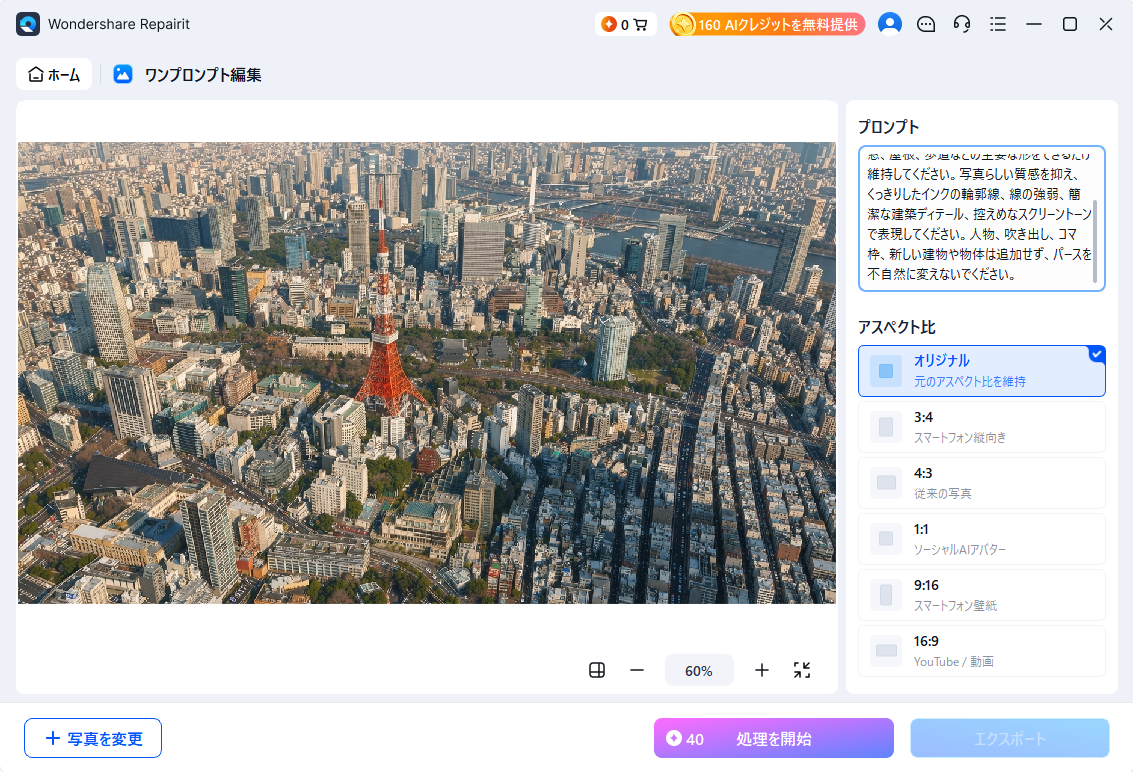Open the customer support headset icon
This screenshot has width=1133, height=772.
point(962,25)
